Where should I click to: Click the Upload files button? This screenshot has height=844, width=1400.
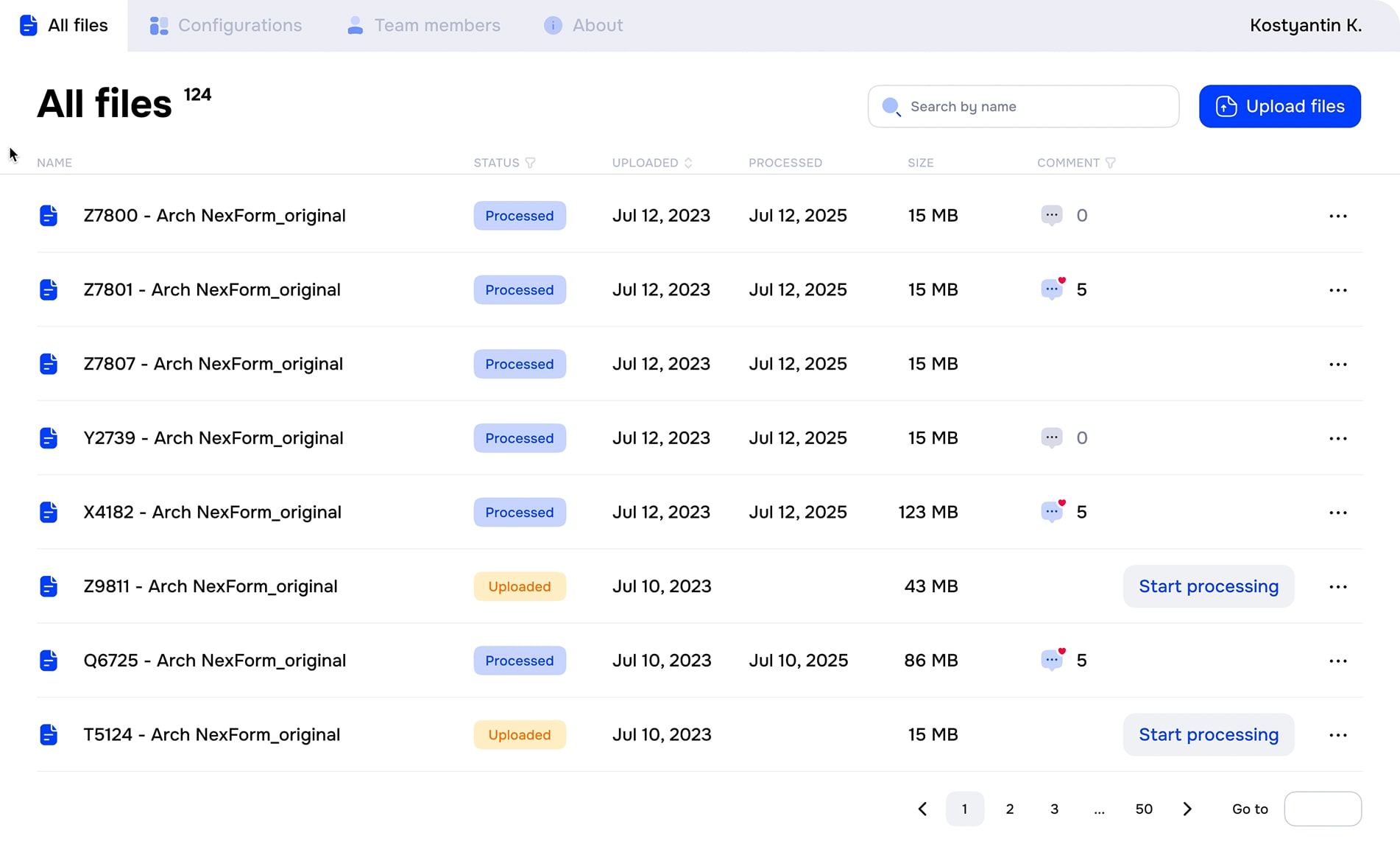pyautogui.click(x=1279, y=106)
